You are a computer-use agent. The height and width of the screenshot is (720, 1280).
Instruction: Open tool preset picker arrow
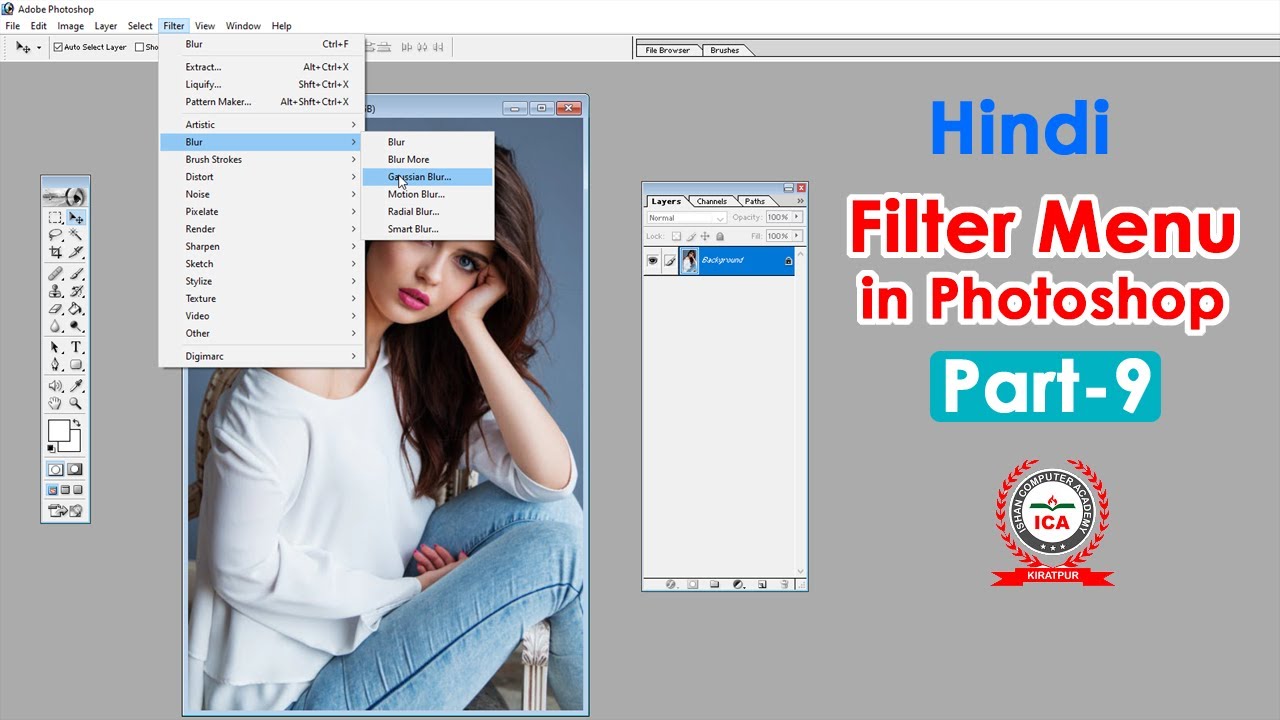coord(39,47)
